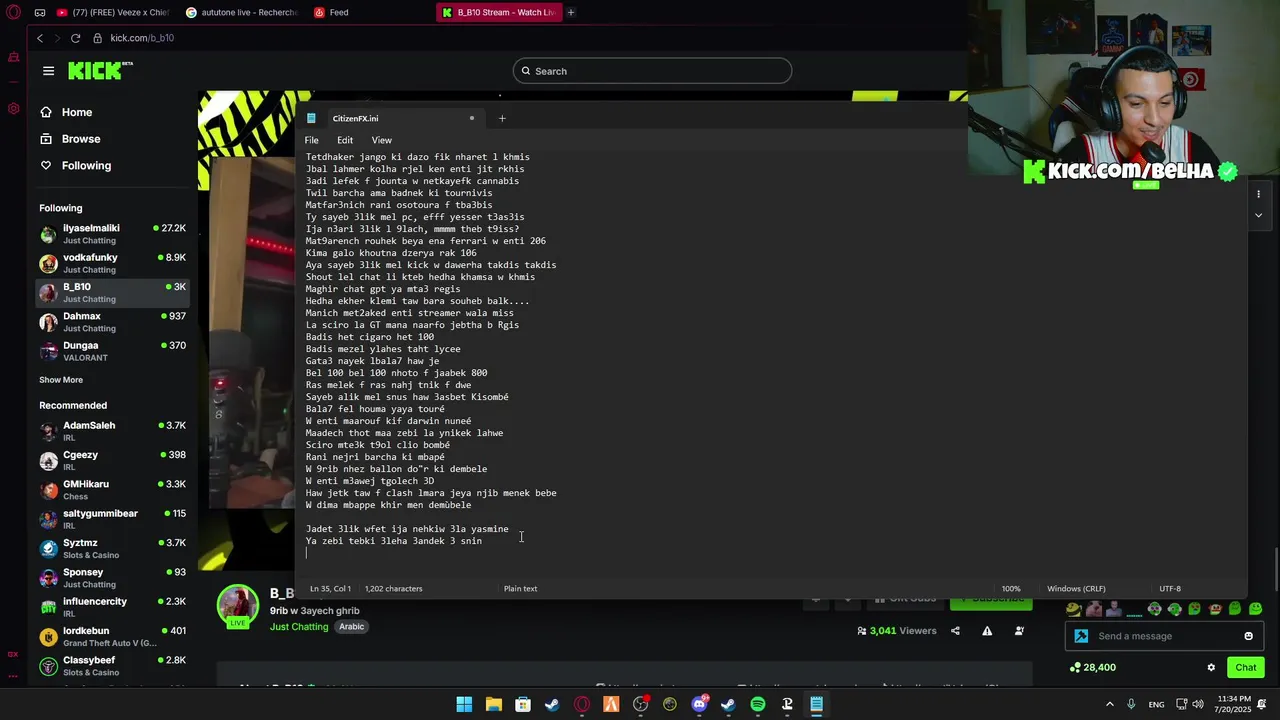Open a new browser tab with plus

click(x=571, y=12)
